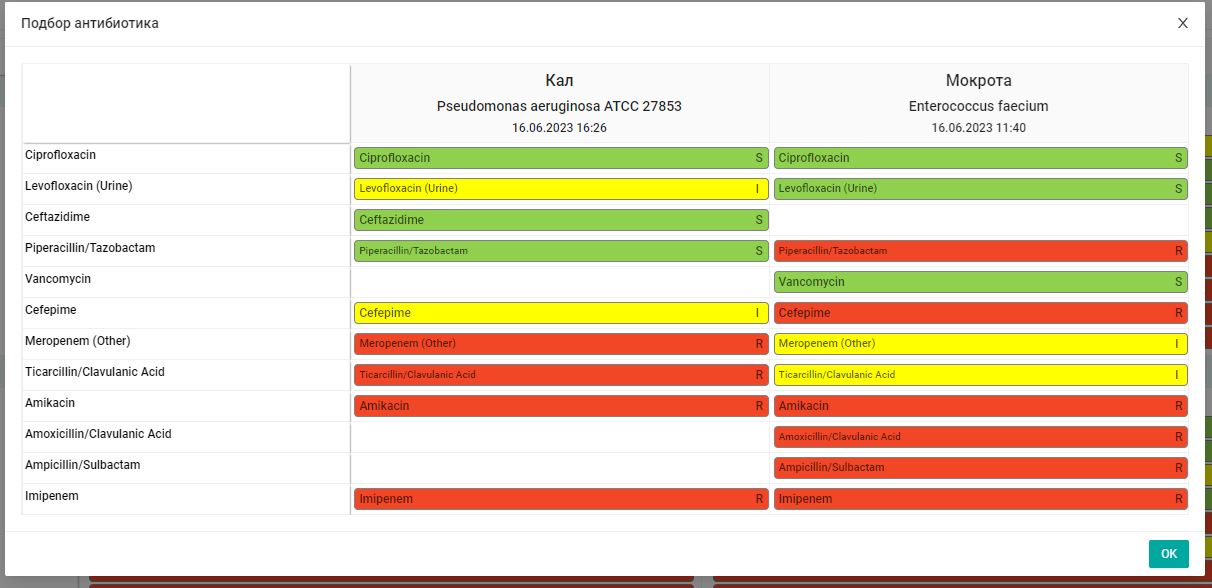Image resolution: width=1212 pixels, height=588 pixels.
Task: Click the Мокрота sample column header
Action: (x=978, y=81)
